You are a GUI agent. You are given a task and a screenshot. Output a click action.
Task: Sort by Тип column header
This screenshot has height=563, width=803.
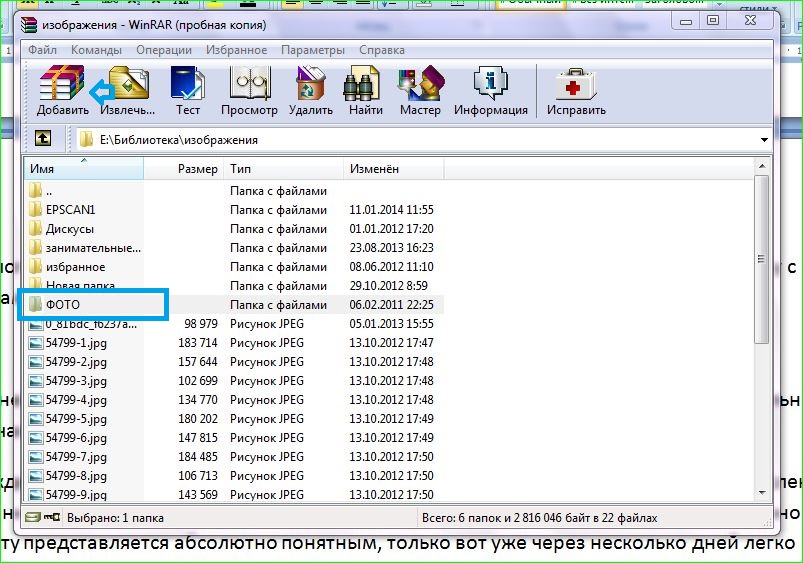283,169
